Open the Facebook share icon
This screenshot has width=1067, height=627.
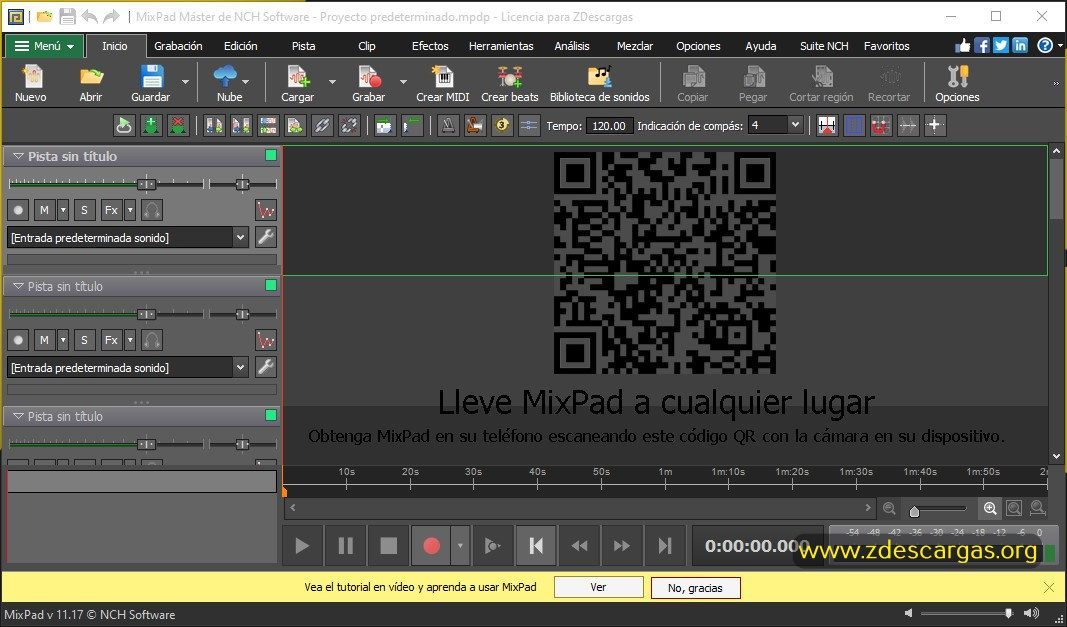pos(981,46)
